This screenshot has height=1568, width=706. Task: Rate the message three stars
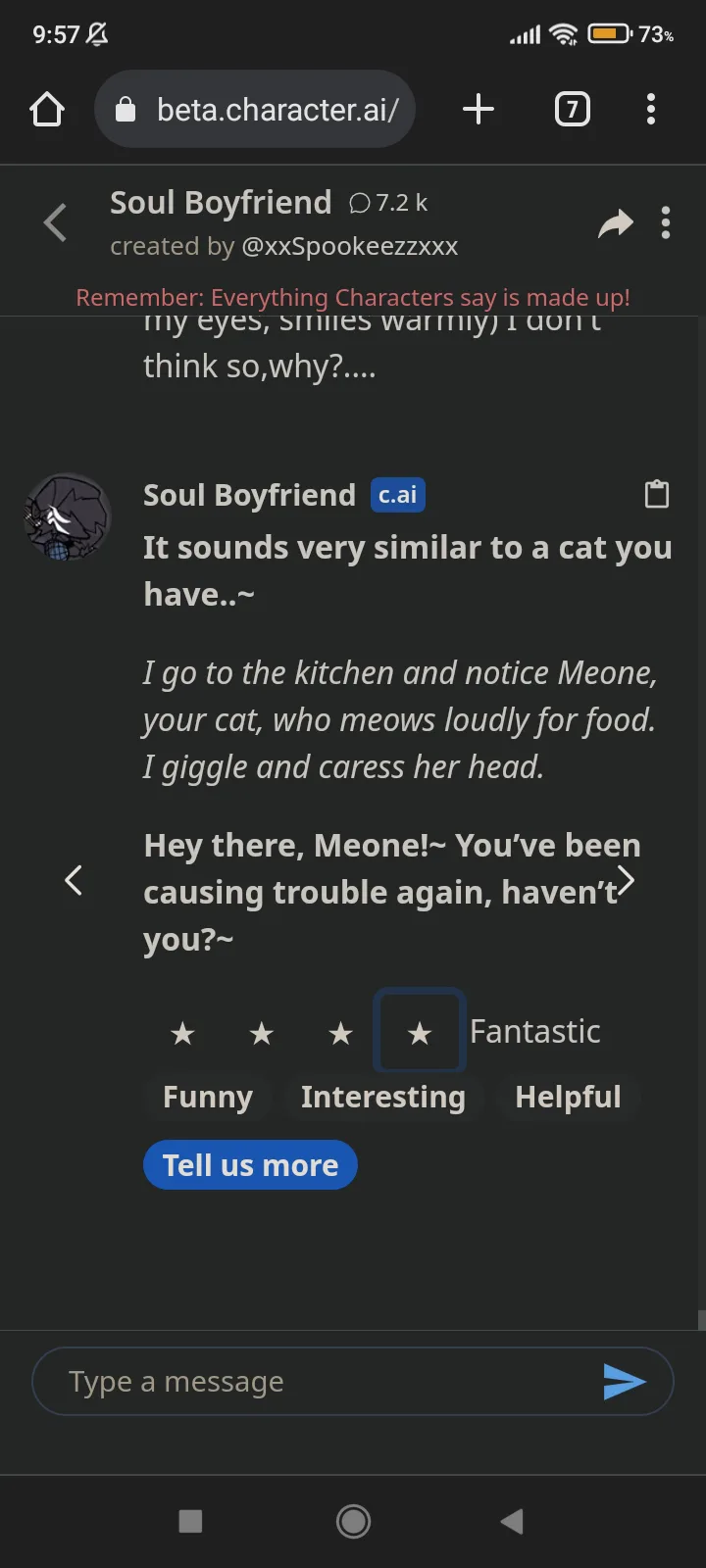pyautogui.click(x=340, y=1033)
